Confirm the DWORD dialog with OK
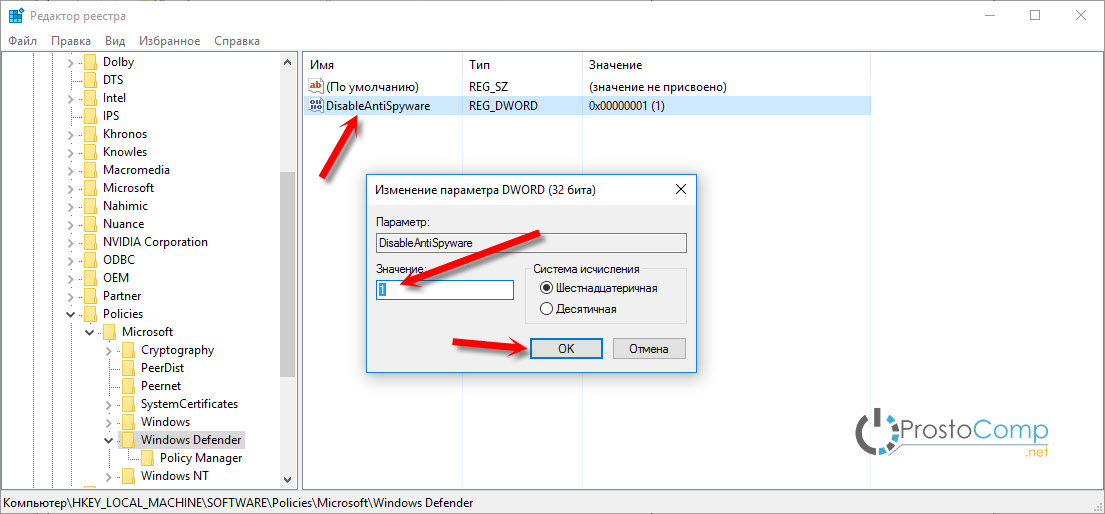 (566, 348)
